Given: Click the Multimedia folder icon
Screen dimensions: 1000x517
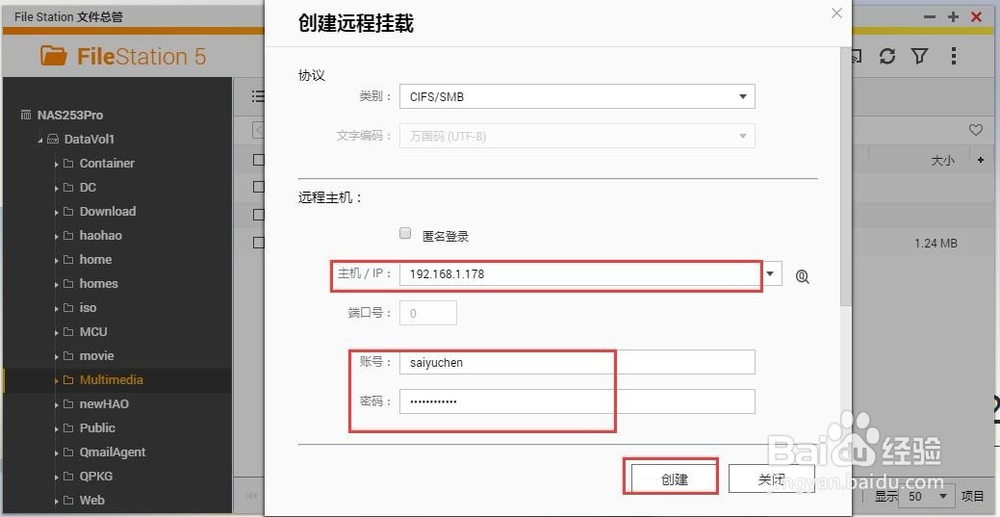Looking at the screenshot, I should point(68,381).
